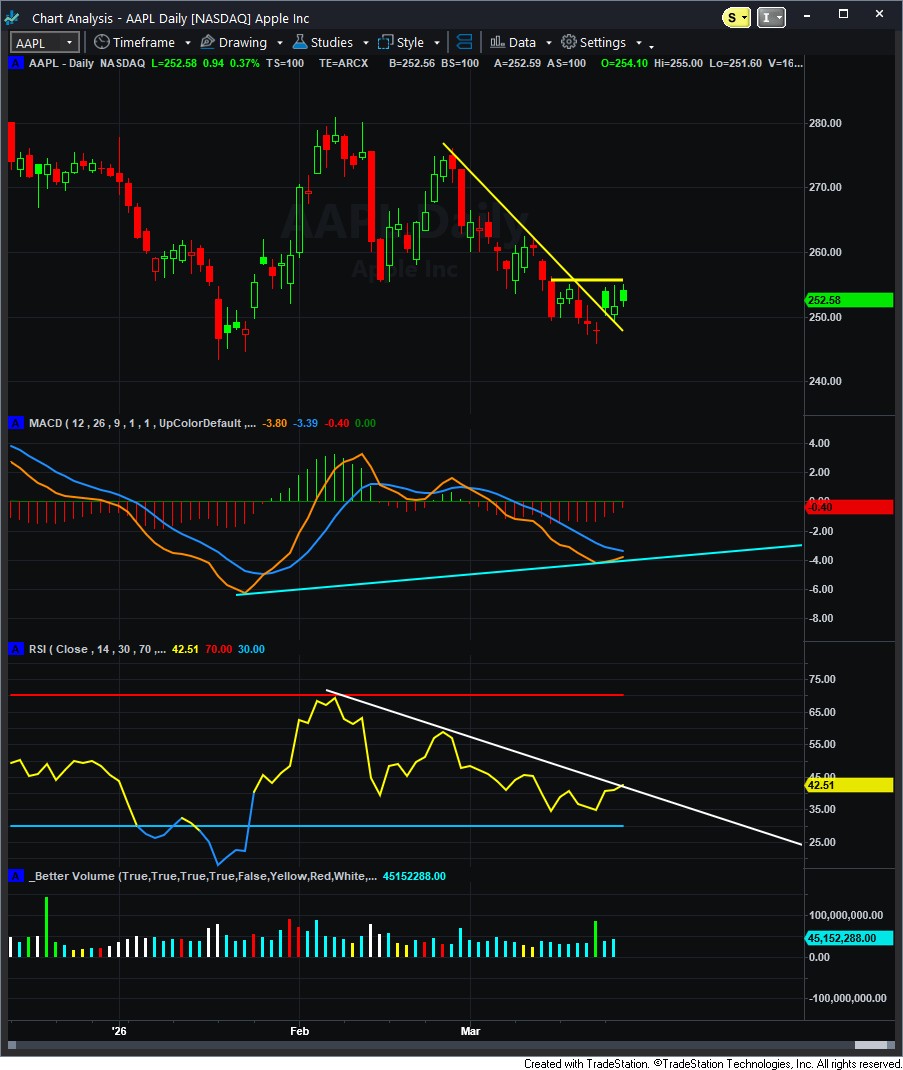Click the Better Volume study status icon
Viewport: 903px width, 1070px height.
15,876
